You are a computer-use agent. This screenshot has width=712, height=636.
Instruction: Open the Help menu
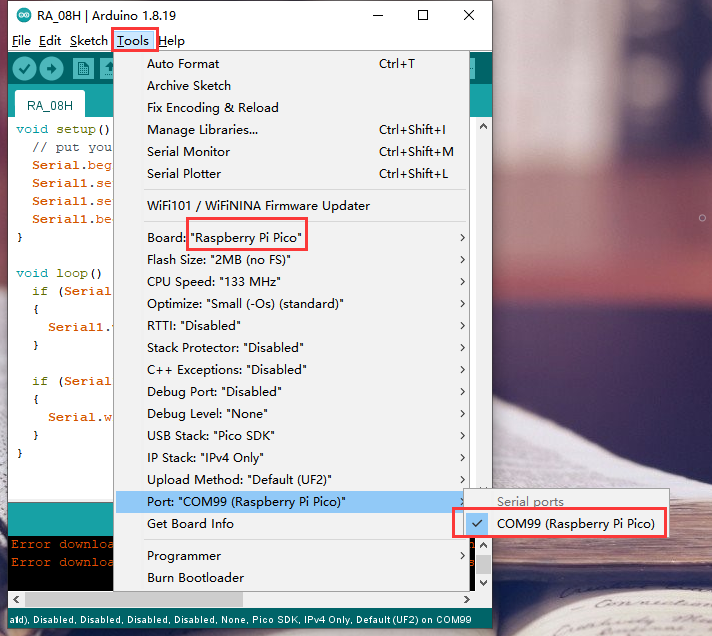[172, 41]
